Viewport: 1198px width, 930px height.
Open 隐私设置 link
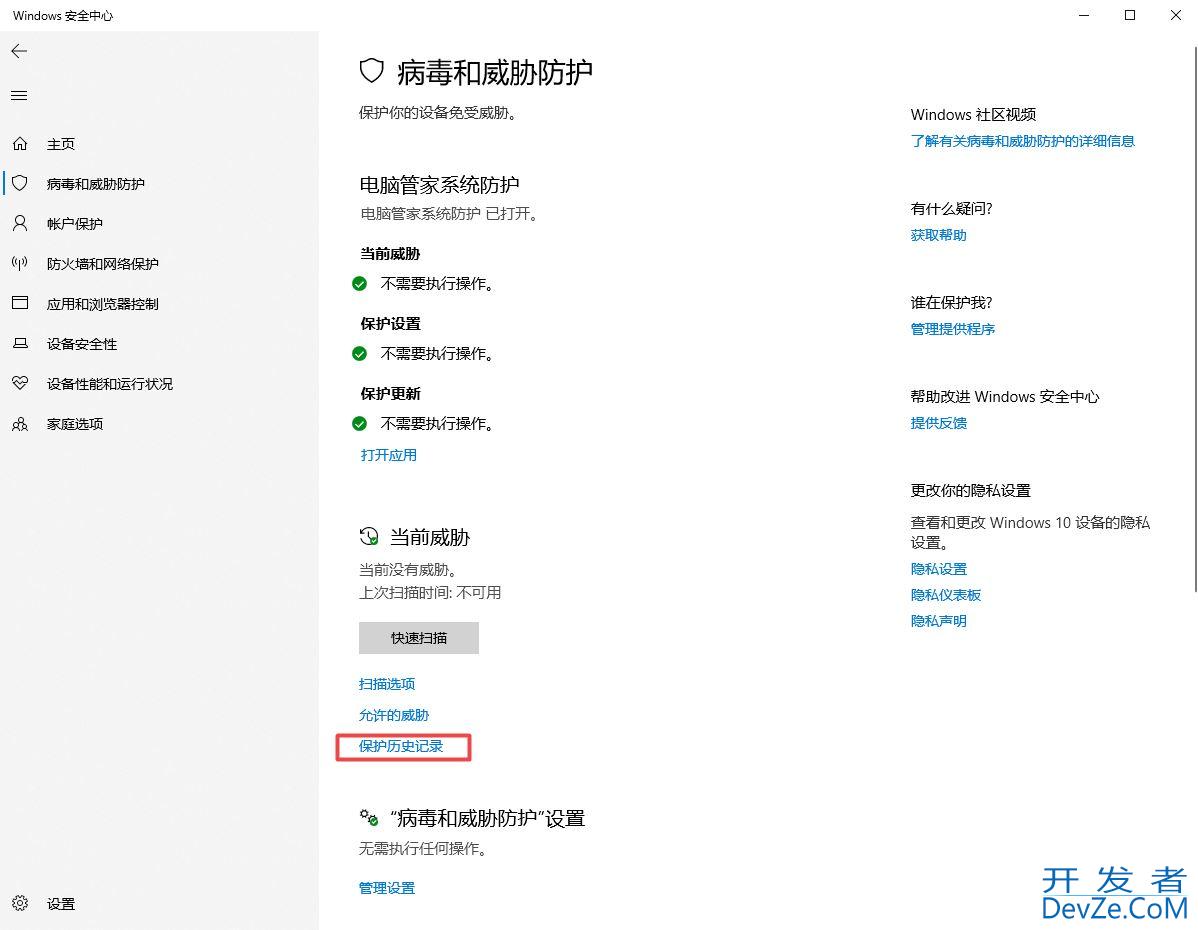[938, 569]
